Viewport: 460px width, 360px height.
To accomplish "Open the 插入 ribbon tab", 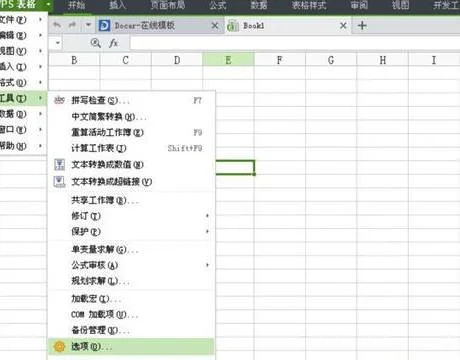I will (118, 5).
